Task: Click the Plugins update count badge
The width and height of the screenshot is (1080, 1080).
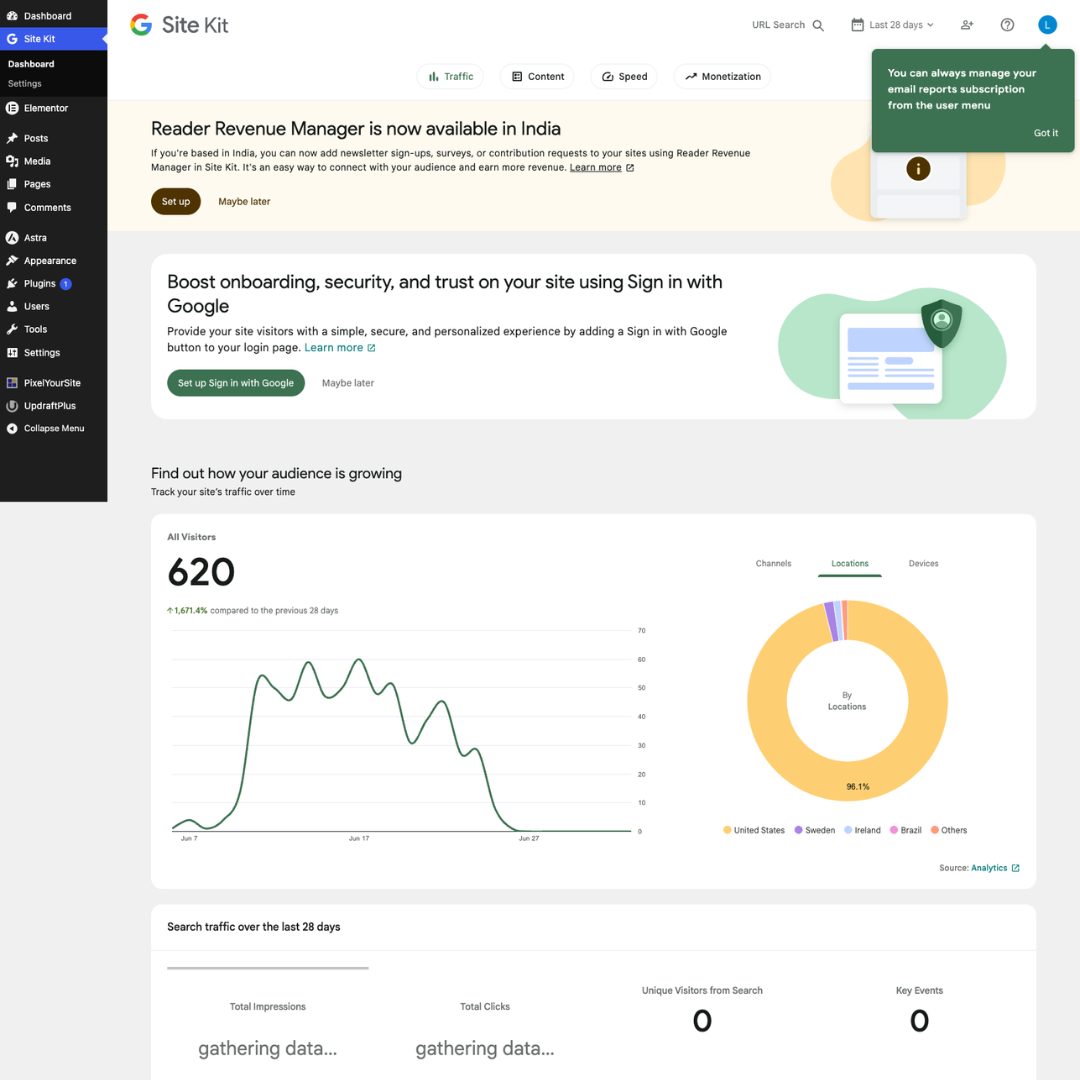Action: pos(65,284)
